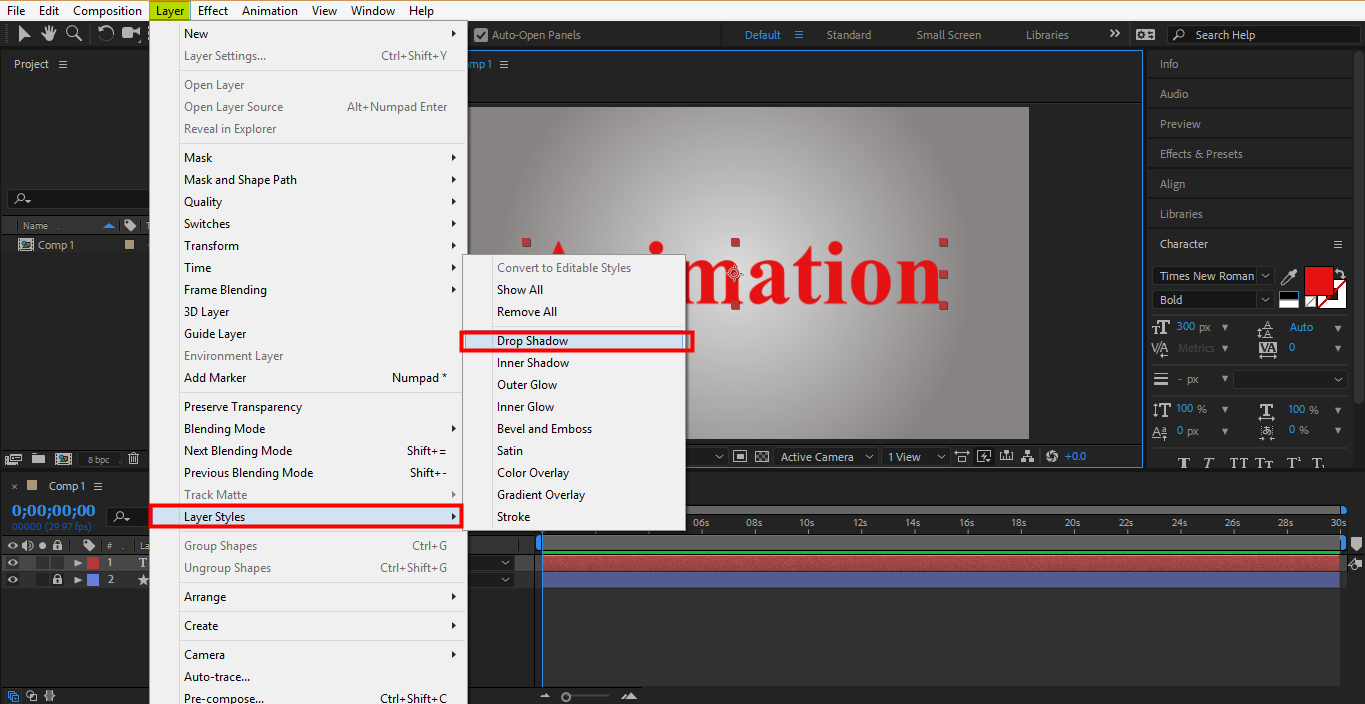Choose Drop Shadow from Layer Styles submenu
This screenshot has height=704, width=1365.
point(532,341)
